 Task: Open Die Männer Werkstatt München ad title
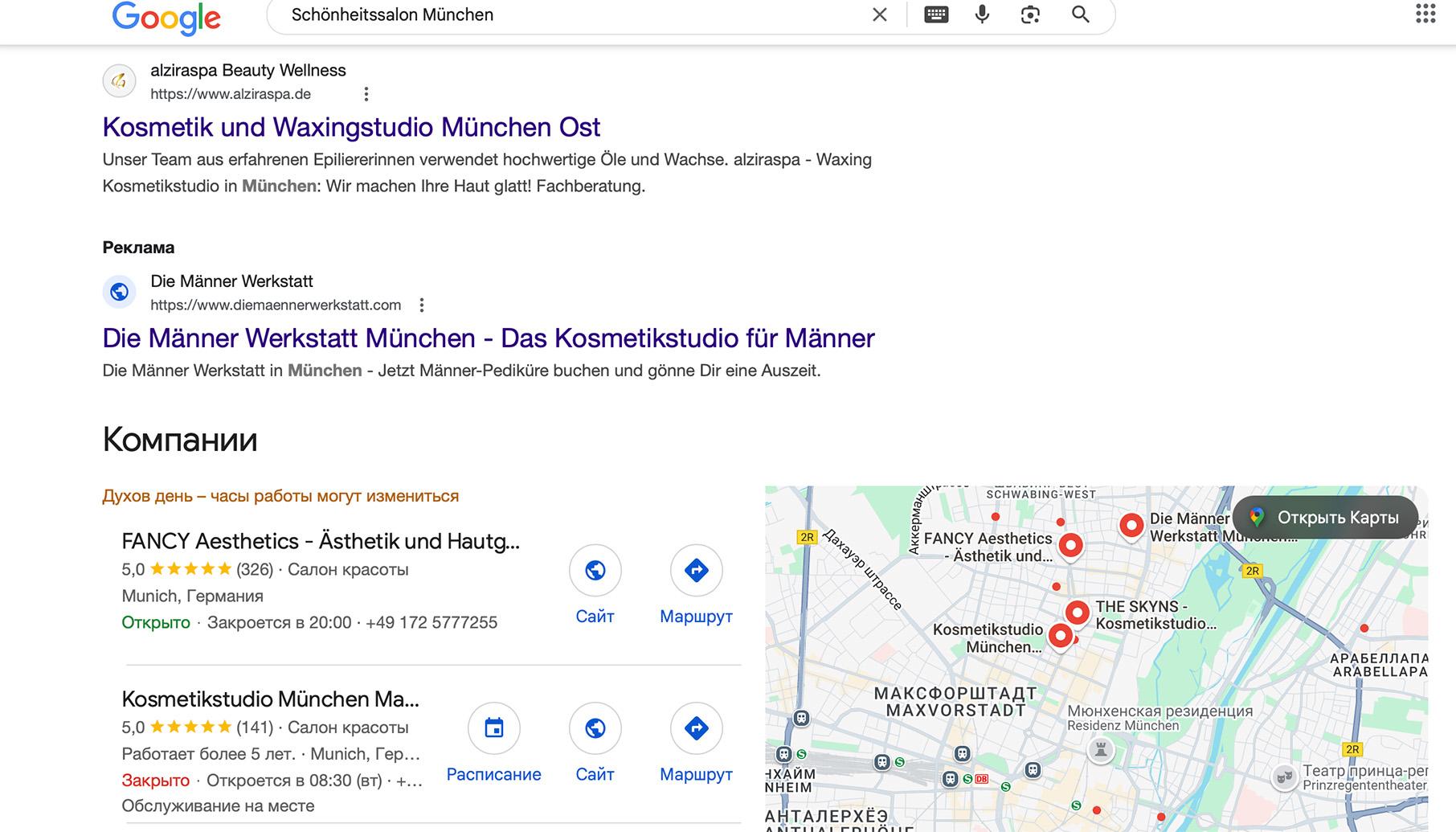[489, 338]
